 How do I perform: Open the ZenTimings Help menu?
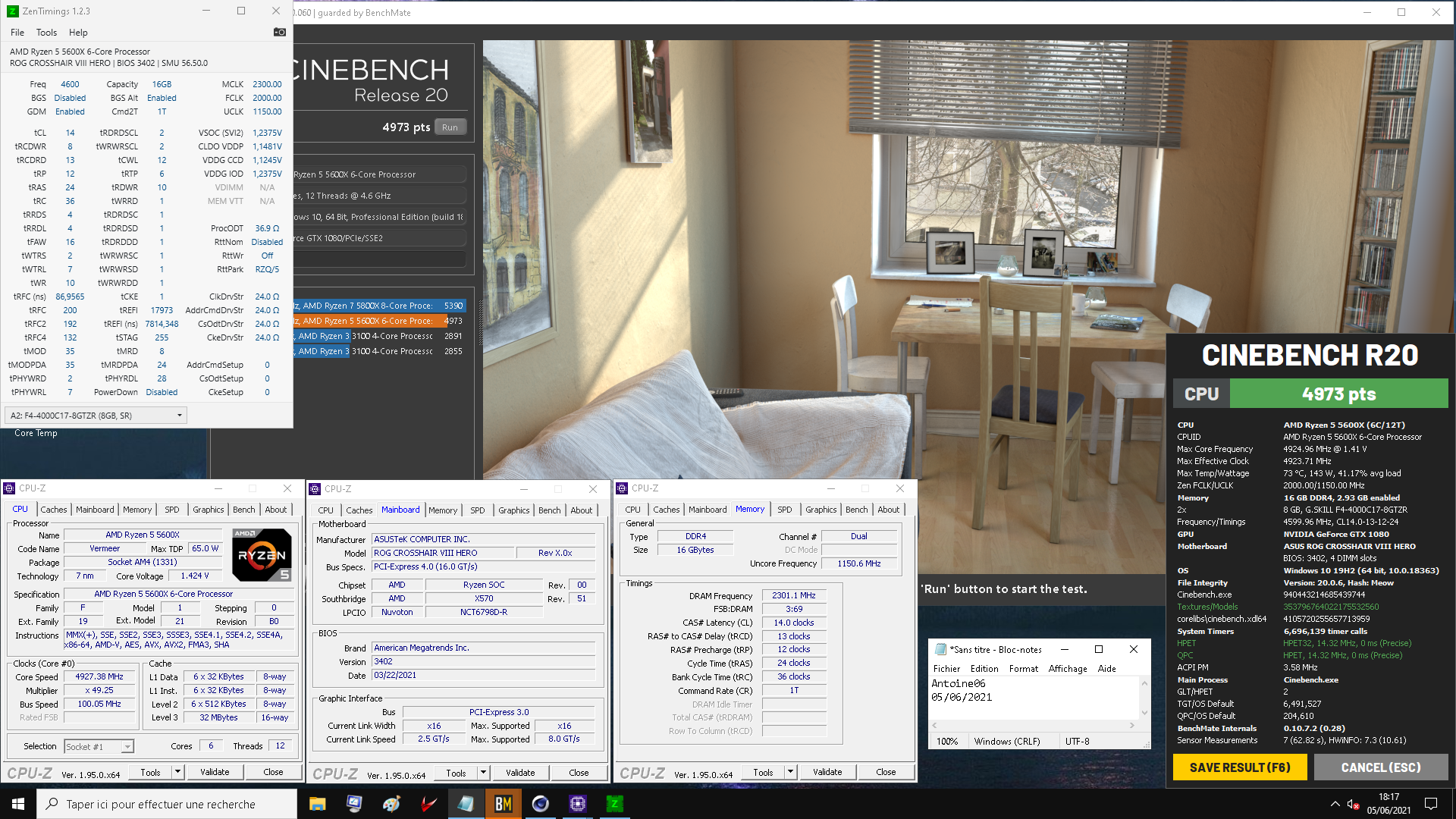78,33
